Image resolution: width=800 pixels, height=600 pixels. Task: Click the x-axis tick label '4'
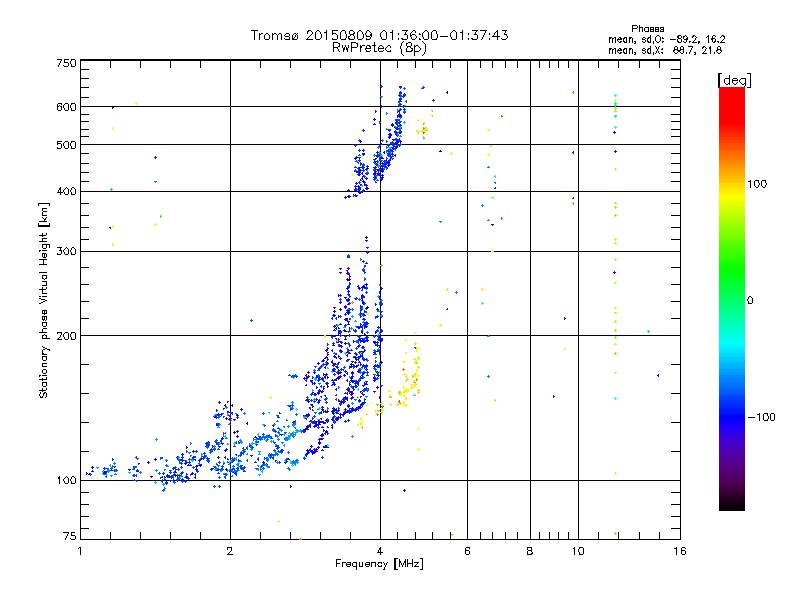380,551
